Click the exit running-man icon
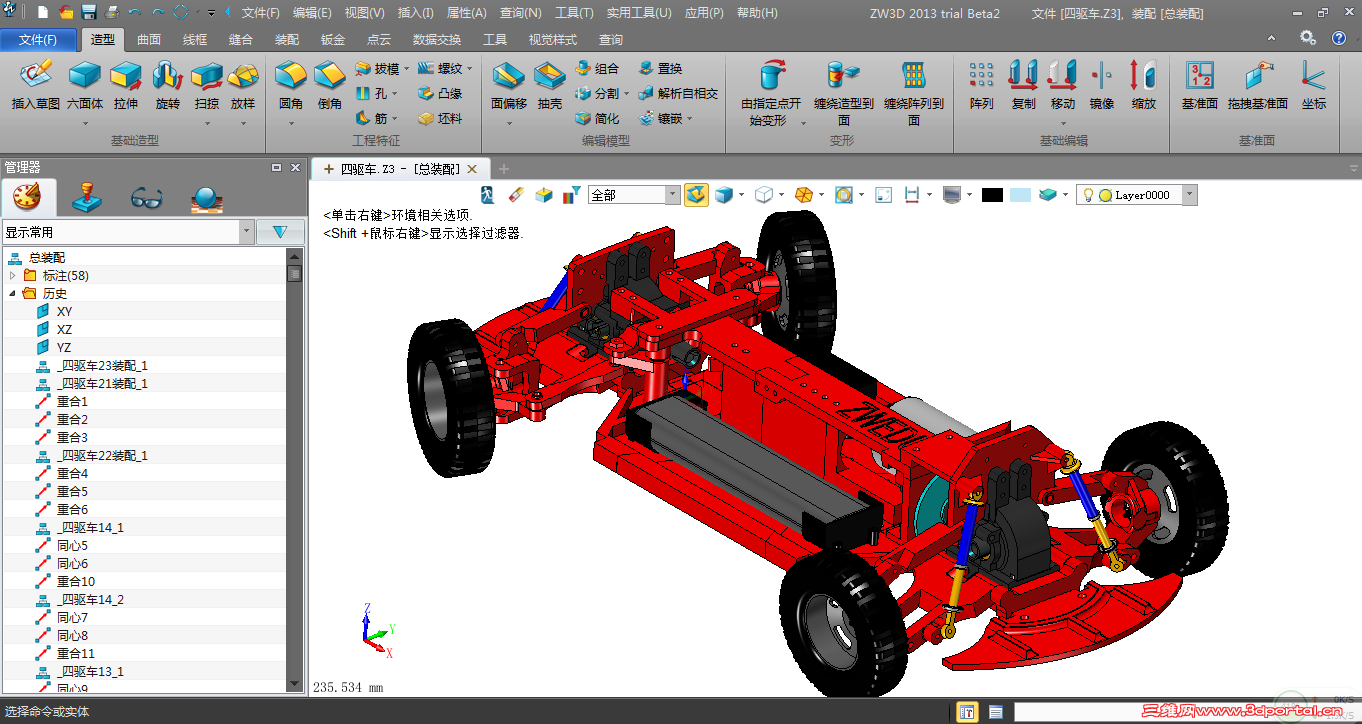Image resolution: width=1362 pixels, height=724 pixels. 488,195
